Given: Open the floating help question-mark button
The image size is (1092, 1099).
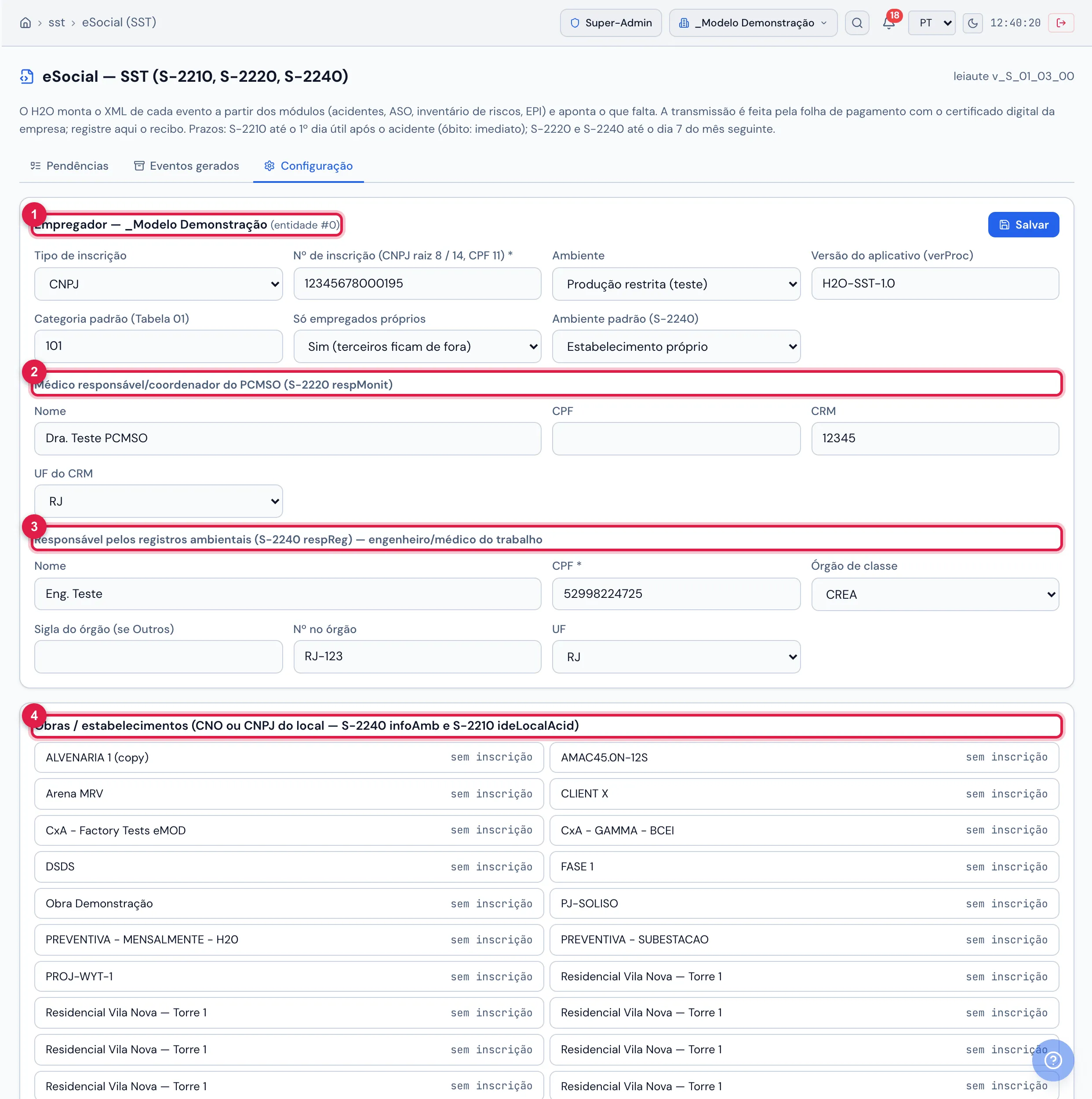Looking at the screenshot, I should click(x=1053, y=1060).
